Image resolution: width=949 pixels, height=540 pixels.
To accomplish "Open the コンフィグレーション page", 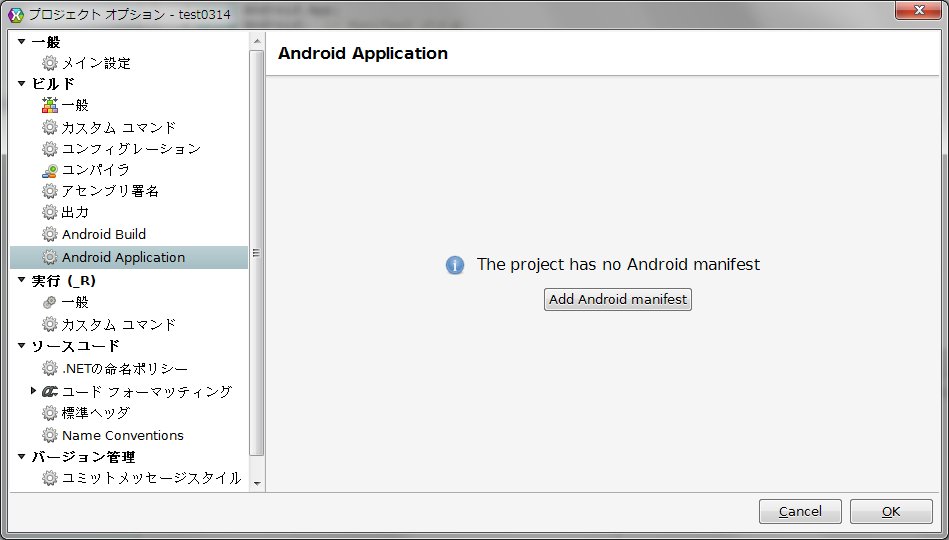I will click(x=131, y=149).
